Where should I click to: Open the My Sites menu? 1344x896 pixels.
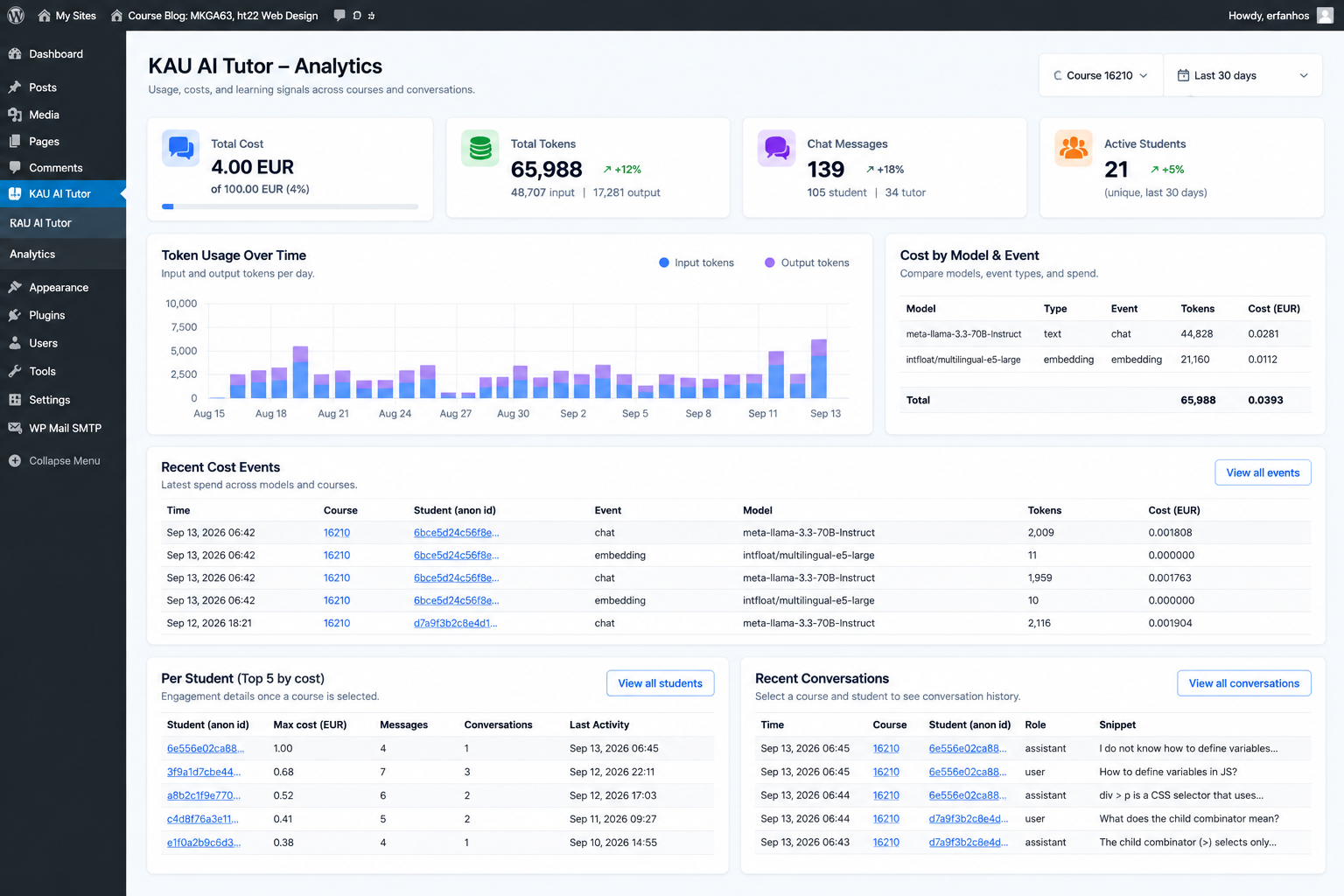coord(67,15)
